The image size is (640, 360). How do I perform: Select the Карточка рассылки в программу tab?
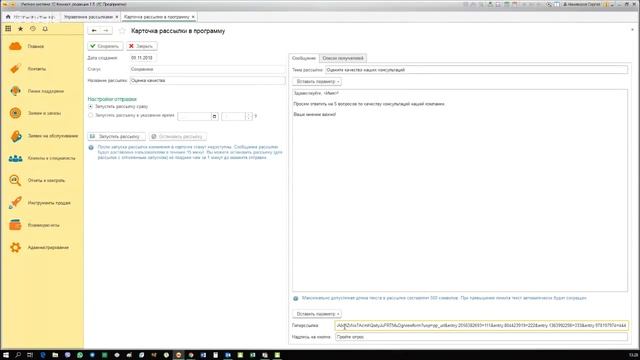click(x=157, y=17)
